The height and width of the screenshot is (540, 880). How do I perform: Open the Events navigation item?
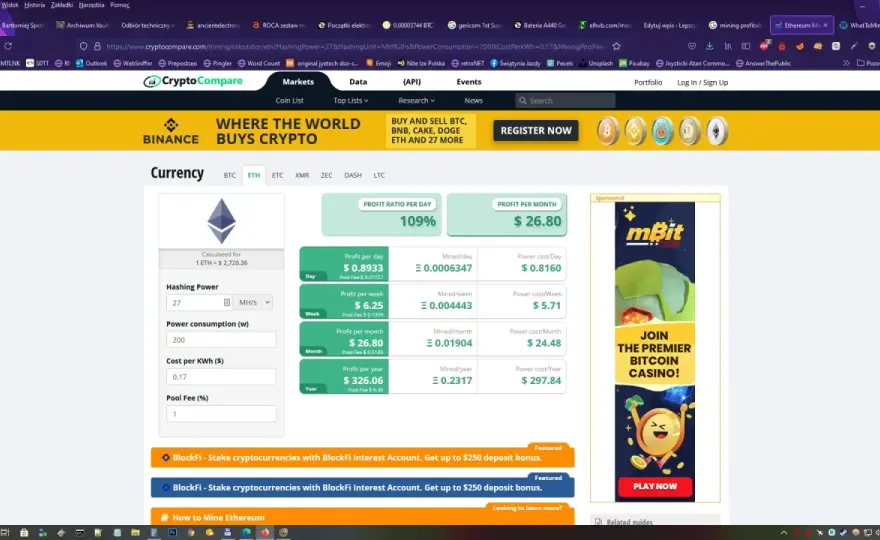point(469,82)
